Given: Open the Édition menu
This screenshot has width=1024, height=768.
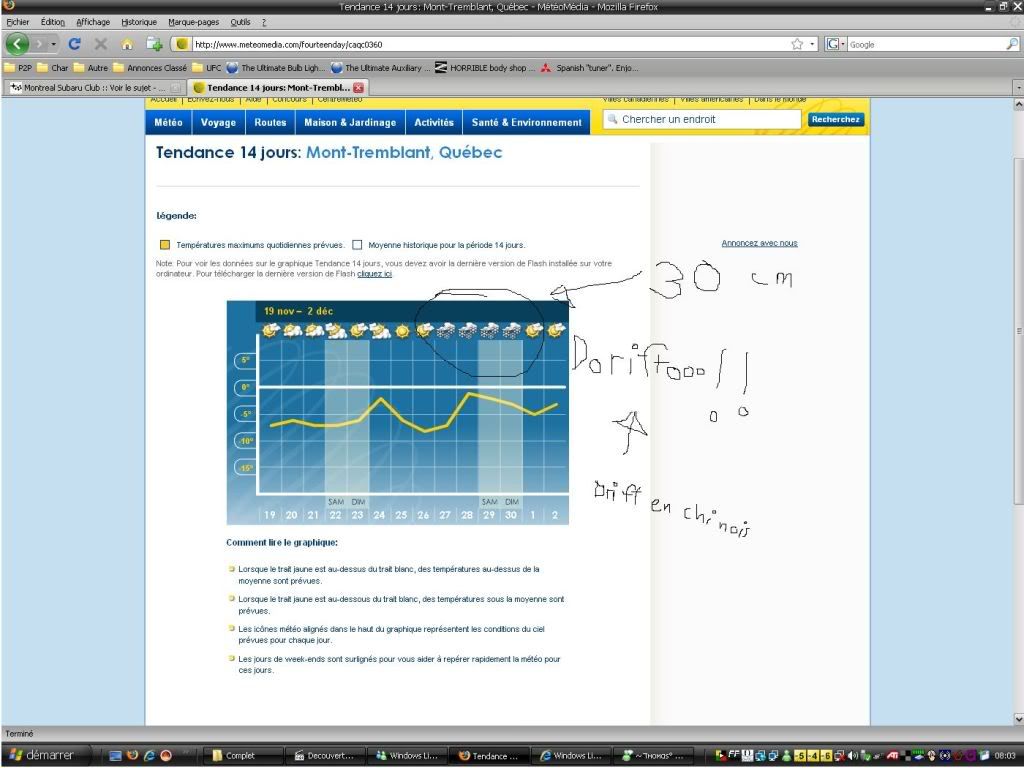Looking at the screenshot, I should click(x=53, y=22).
